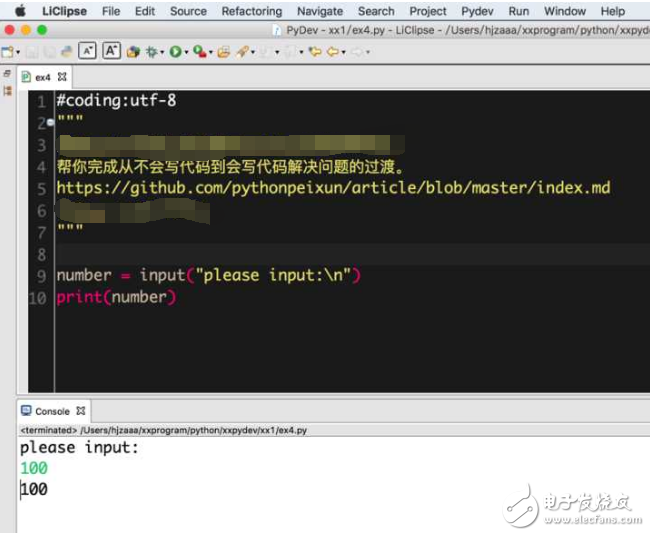Click the back navigation yellow arrow
650x536 pixels.
tap(332, 52)
